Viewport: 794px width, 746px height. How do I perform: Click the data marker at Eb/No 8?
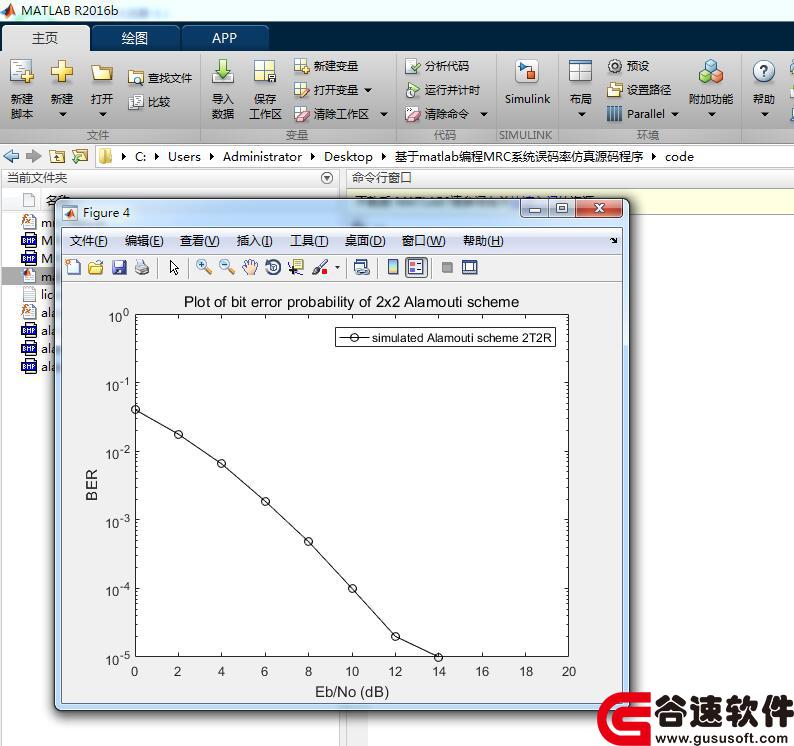(x=308, y=542)
